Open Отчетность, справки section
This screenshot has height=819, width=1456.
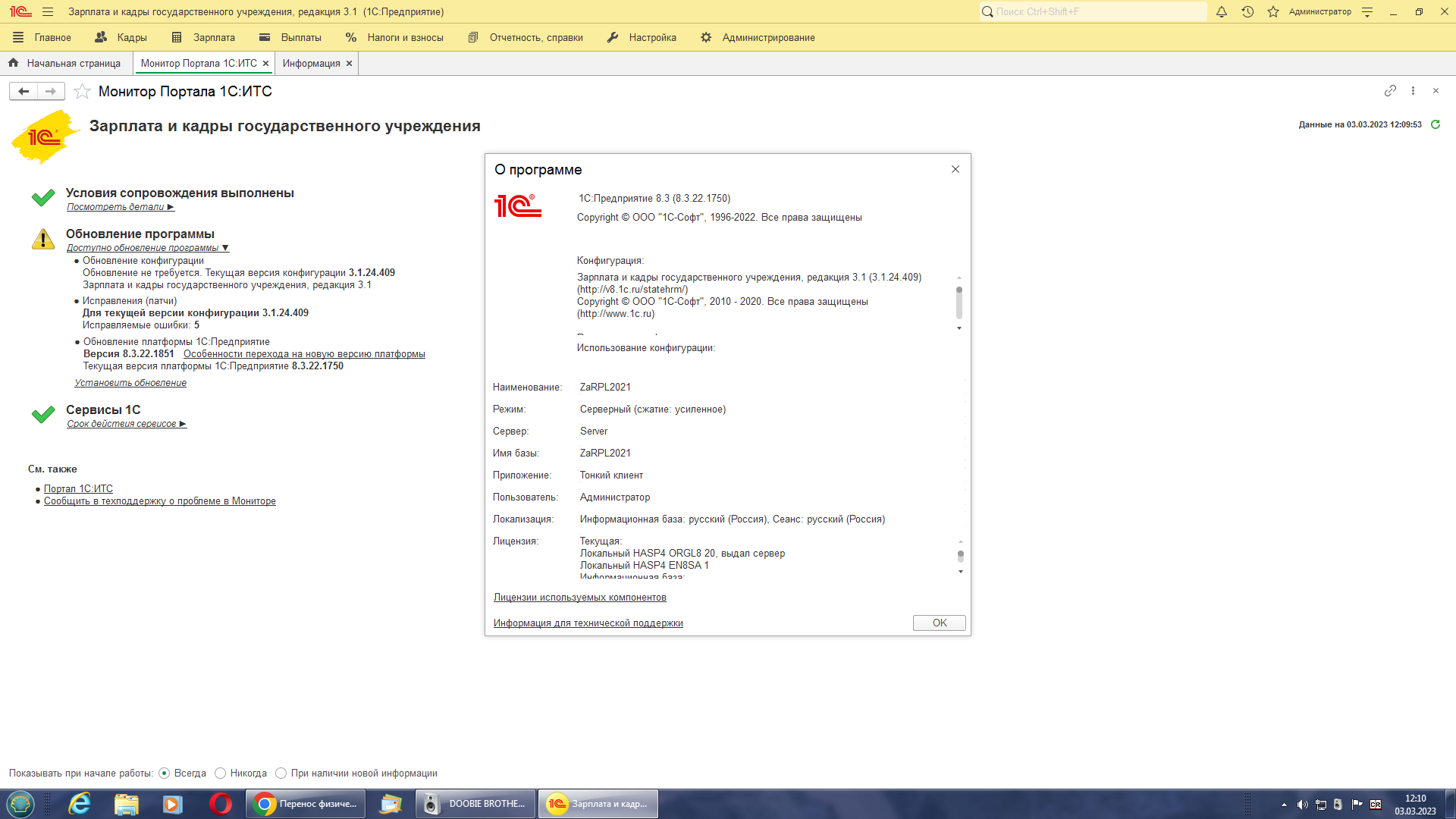click(x=526, y=37)
